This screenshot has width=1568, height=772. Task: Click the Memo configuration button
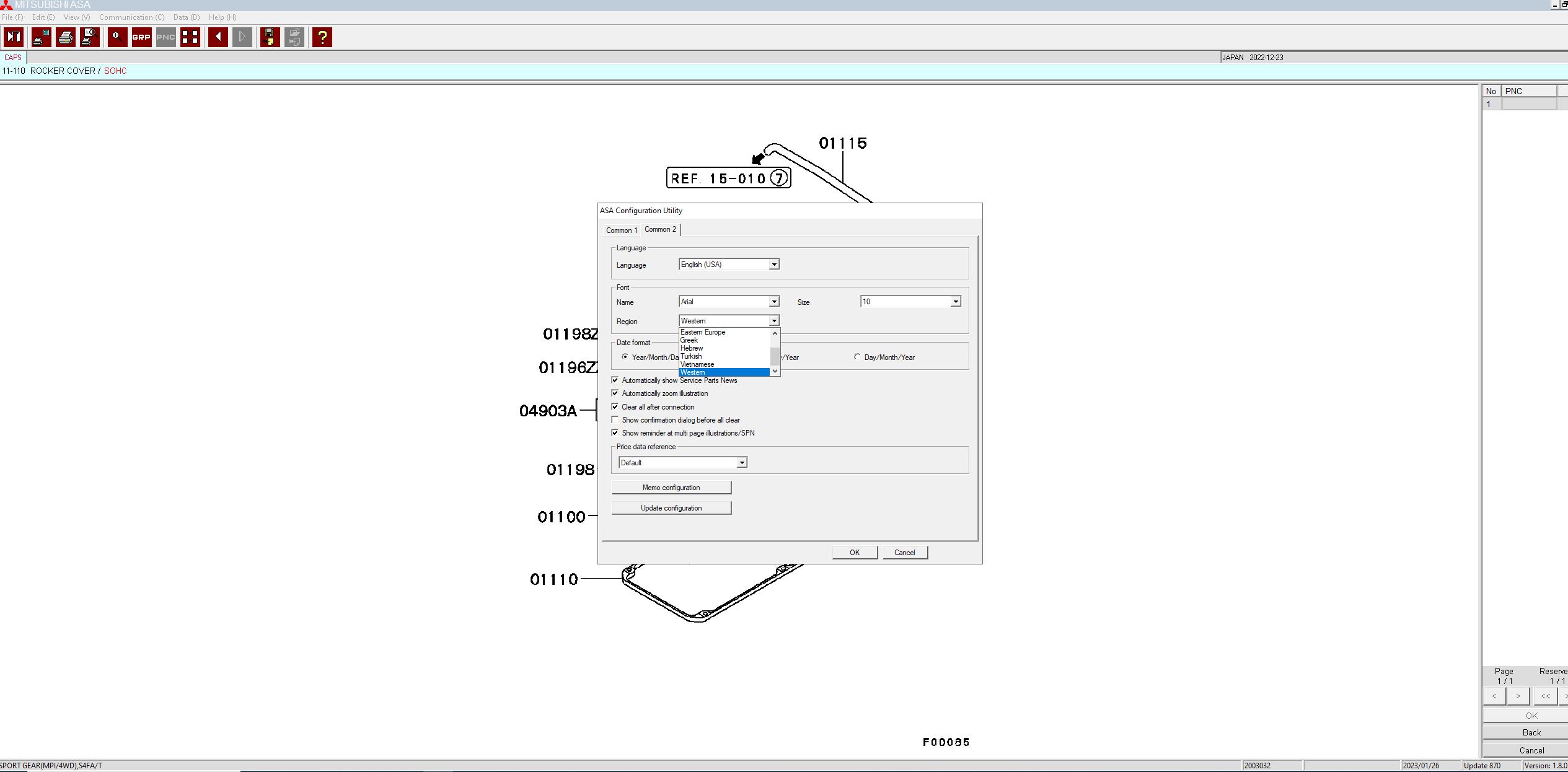[671, 488]
